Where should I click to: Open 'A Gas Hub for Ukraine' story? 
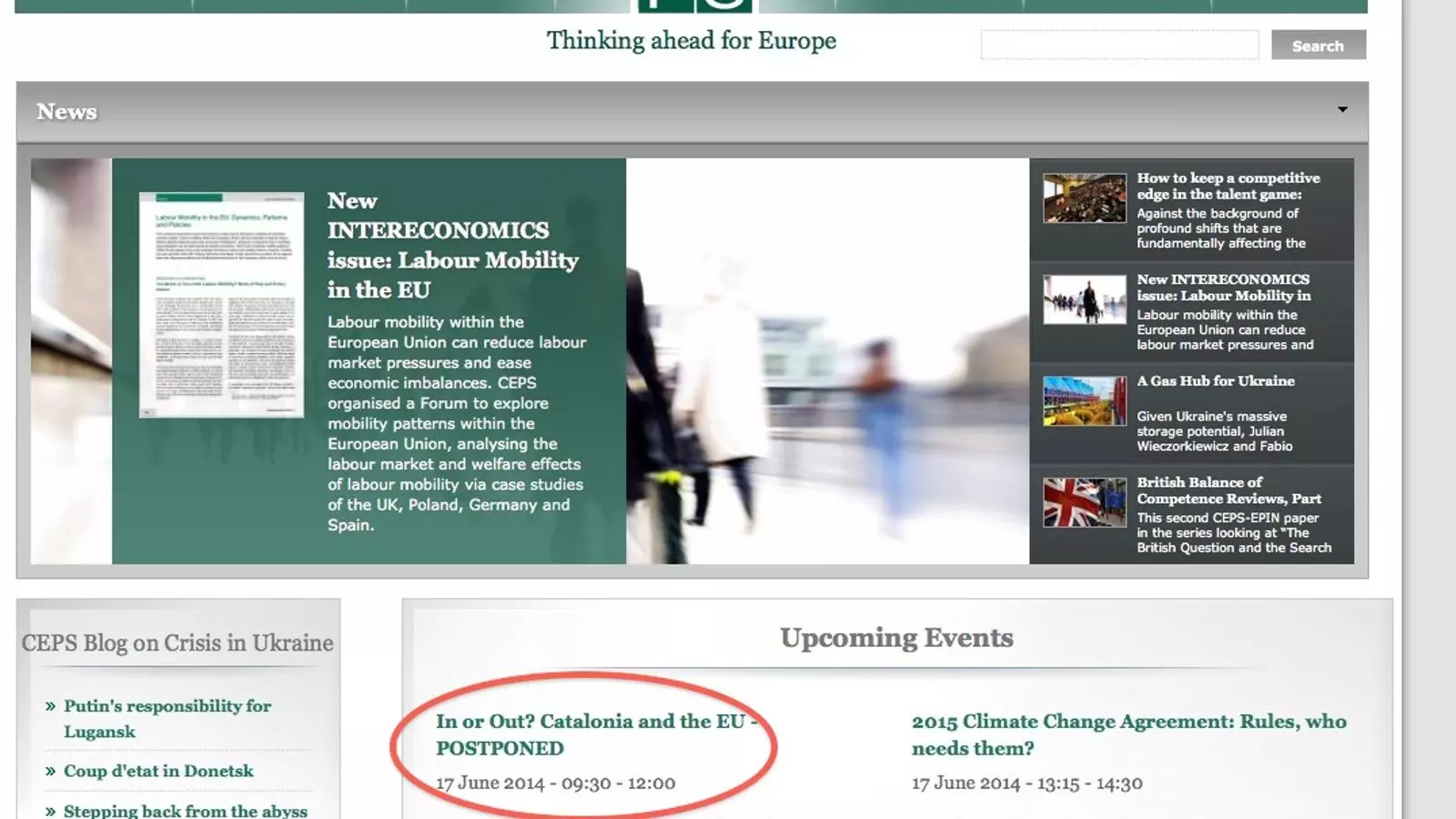[1215, 380]
